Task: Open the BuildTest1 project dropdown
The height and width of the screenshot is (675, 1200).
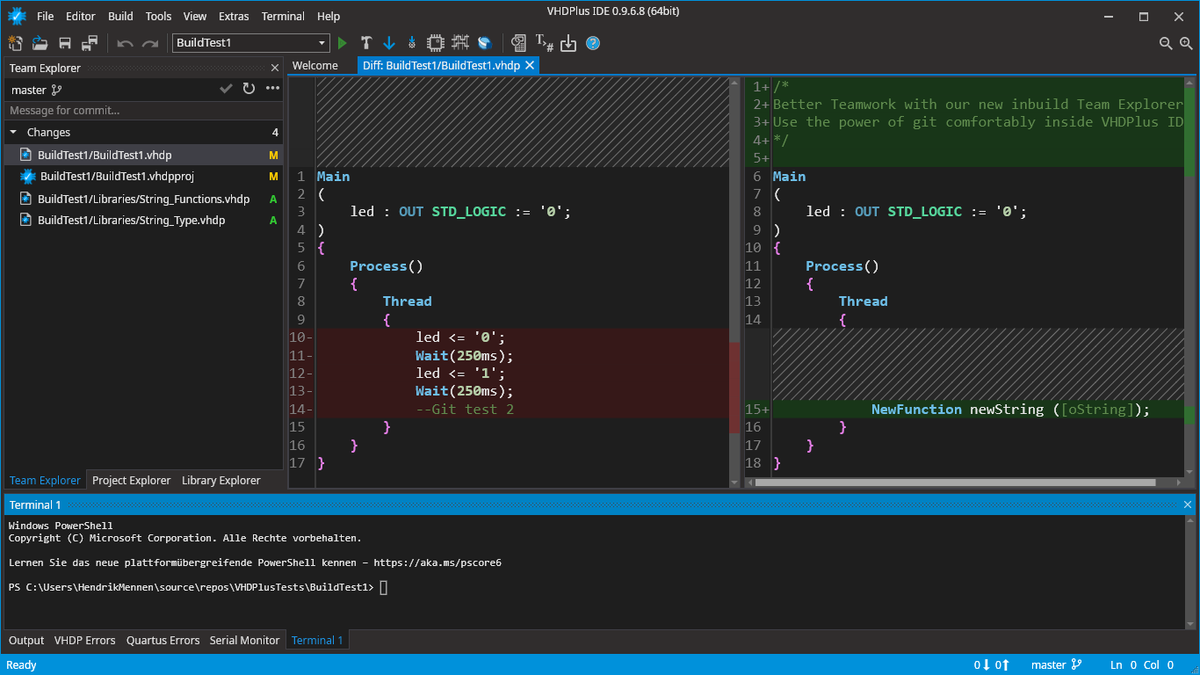Action: (250, 43)
